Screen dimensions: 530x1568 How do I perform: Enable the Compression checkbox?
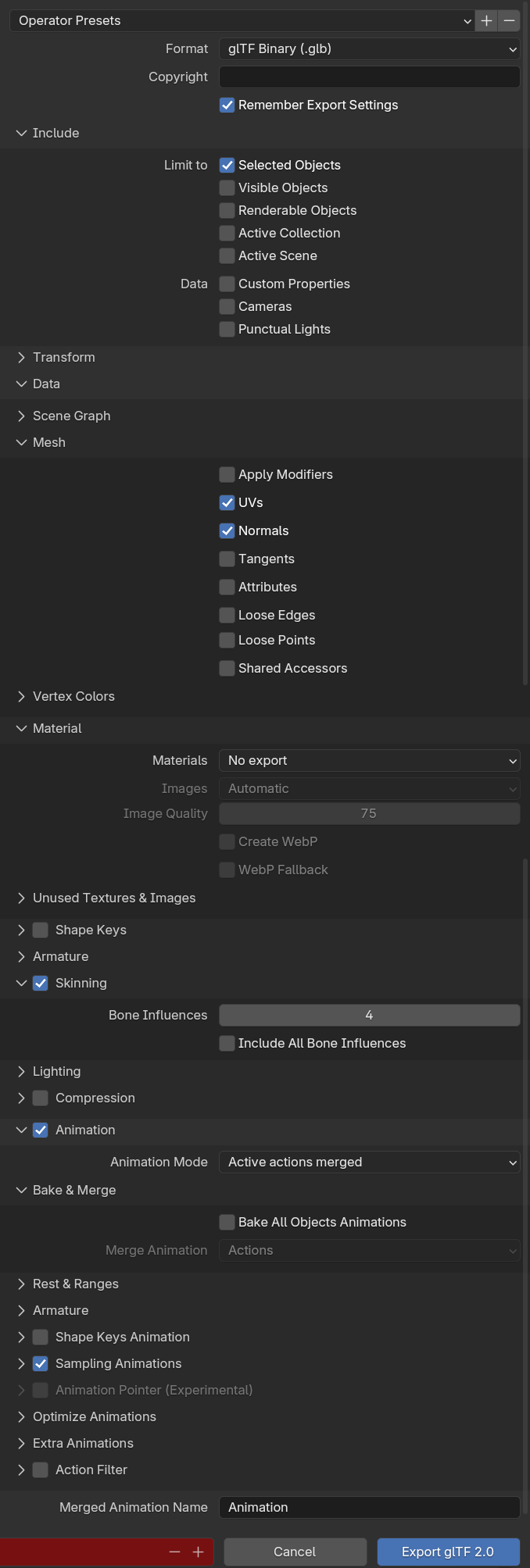click(x=41, y=1098)
